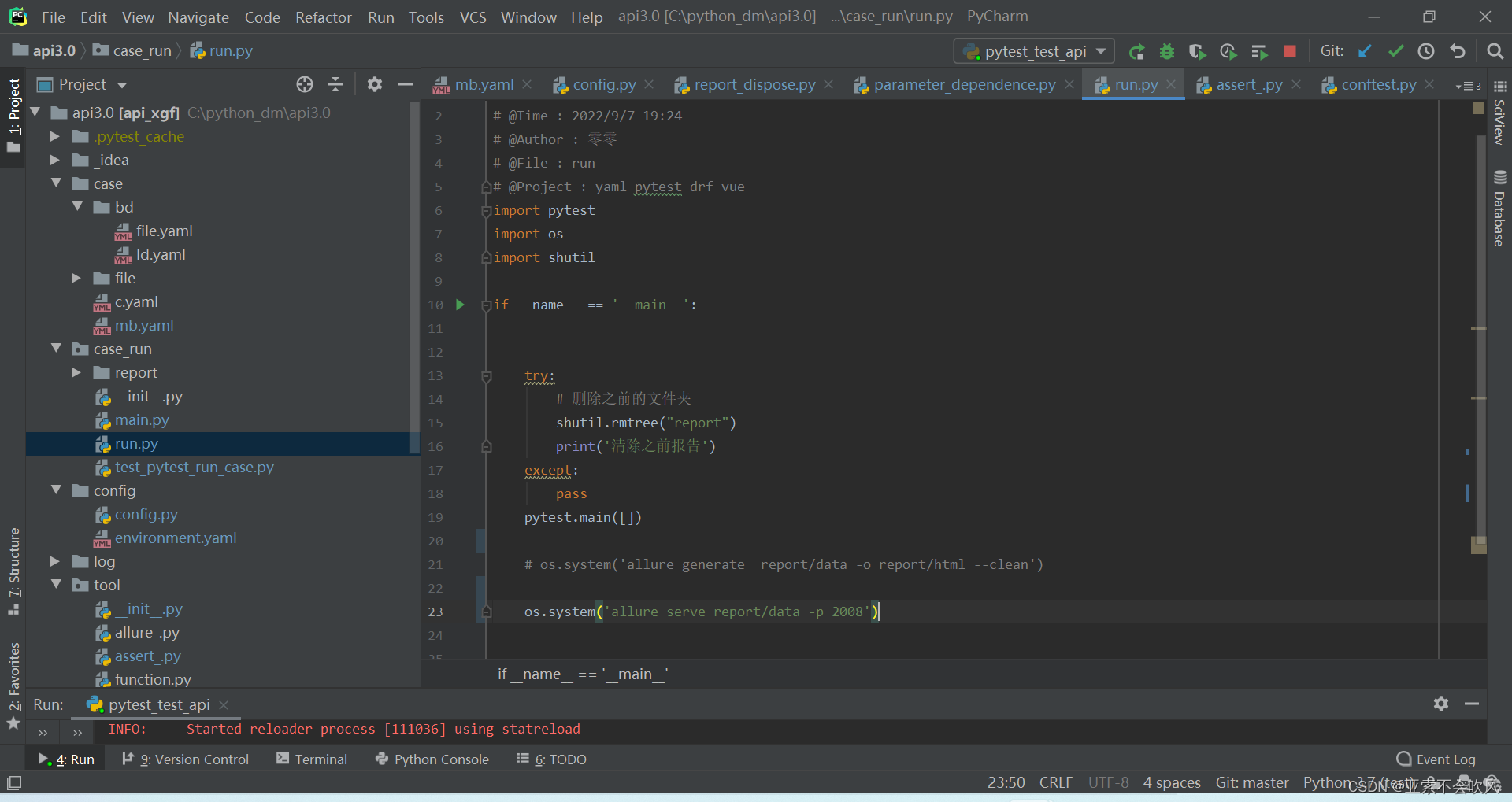Toggle the Favorites tool window side button

point(14,685)
